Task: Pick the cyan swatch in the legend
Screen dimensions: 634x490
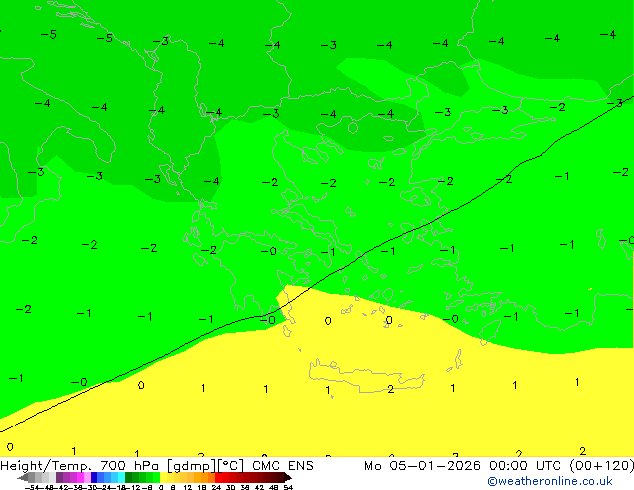Action: (121, 477)
